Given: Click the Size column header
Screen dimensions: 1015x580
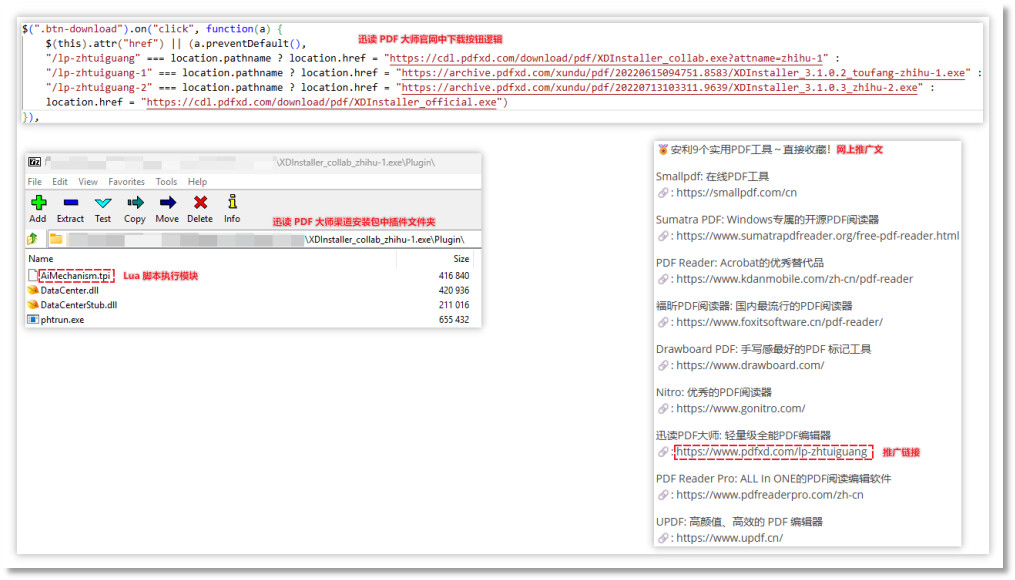Looking at the screenshot, I should (x=460, y=259).
